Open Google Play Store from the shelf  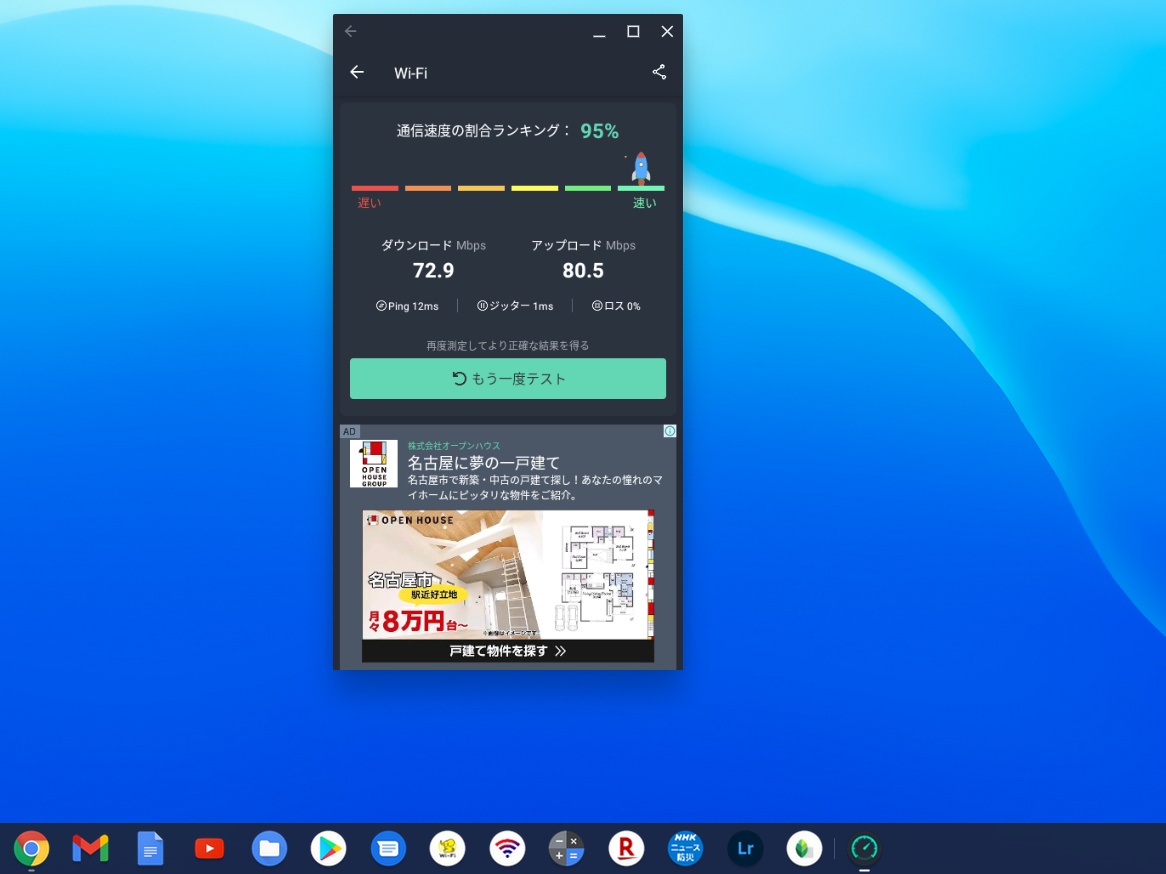pyautogui.click(x=329, y=848)
